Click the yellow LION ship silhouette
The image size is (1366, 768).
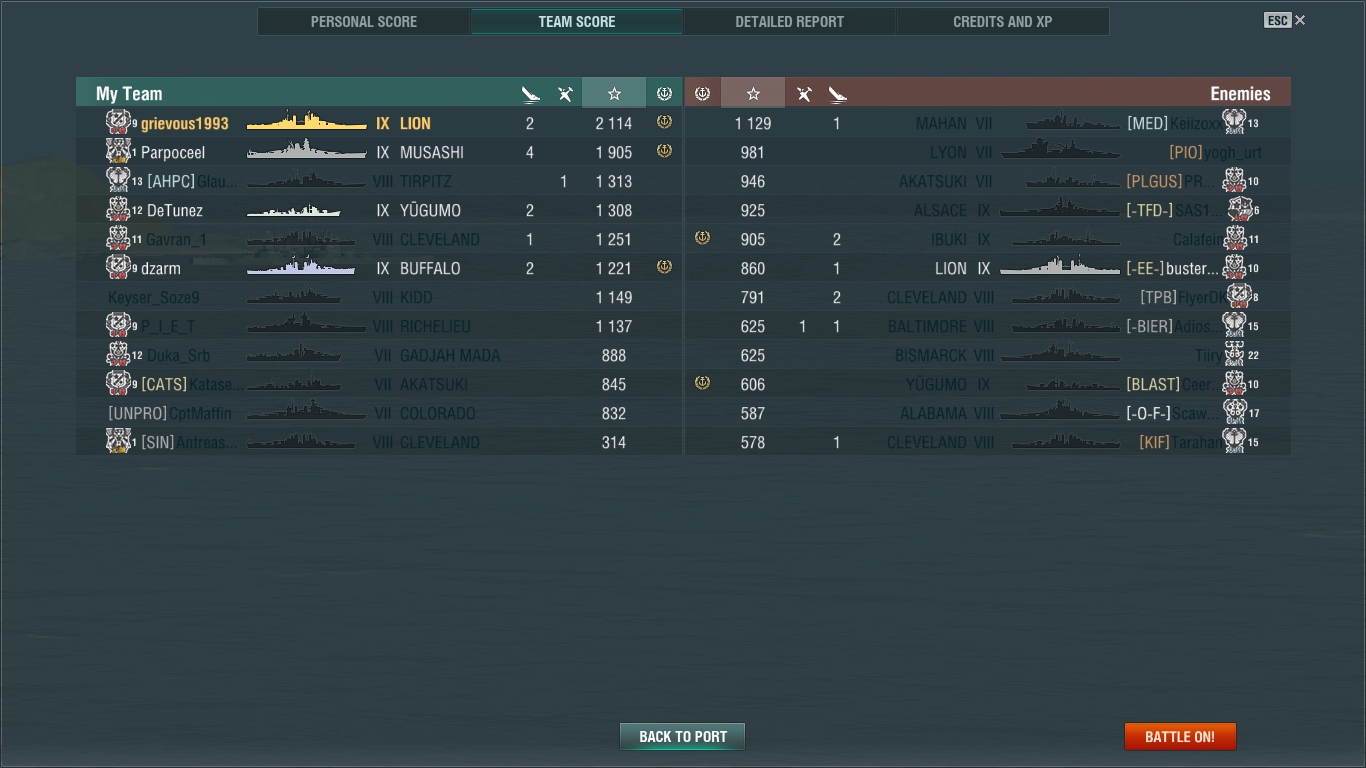coord(306,122)
